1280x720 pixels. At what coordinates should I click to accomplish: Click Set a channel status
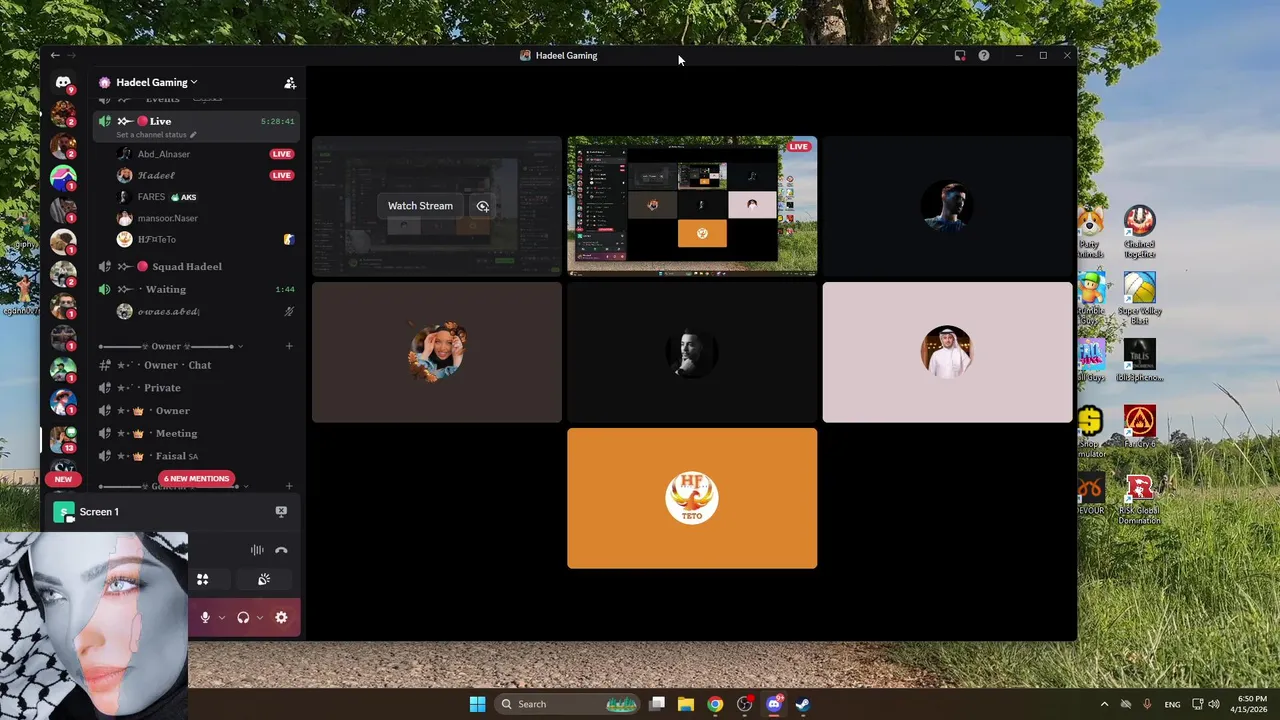152,135
